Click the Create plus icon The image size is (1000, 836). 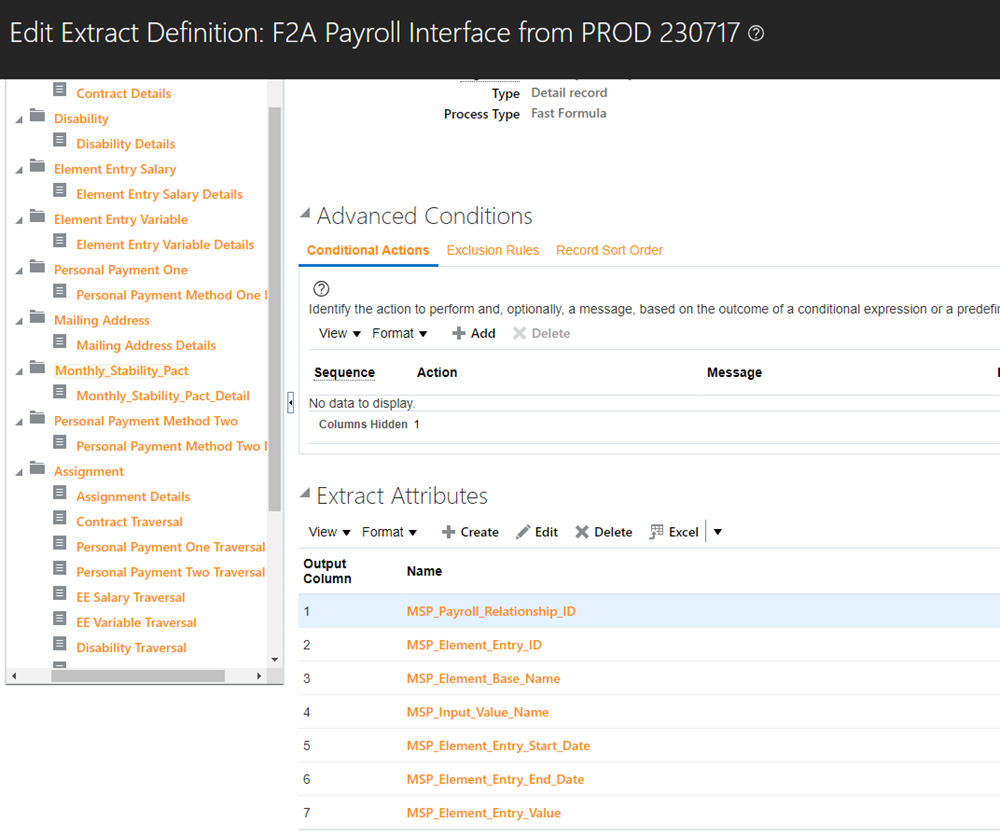pos(448,532)
